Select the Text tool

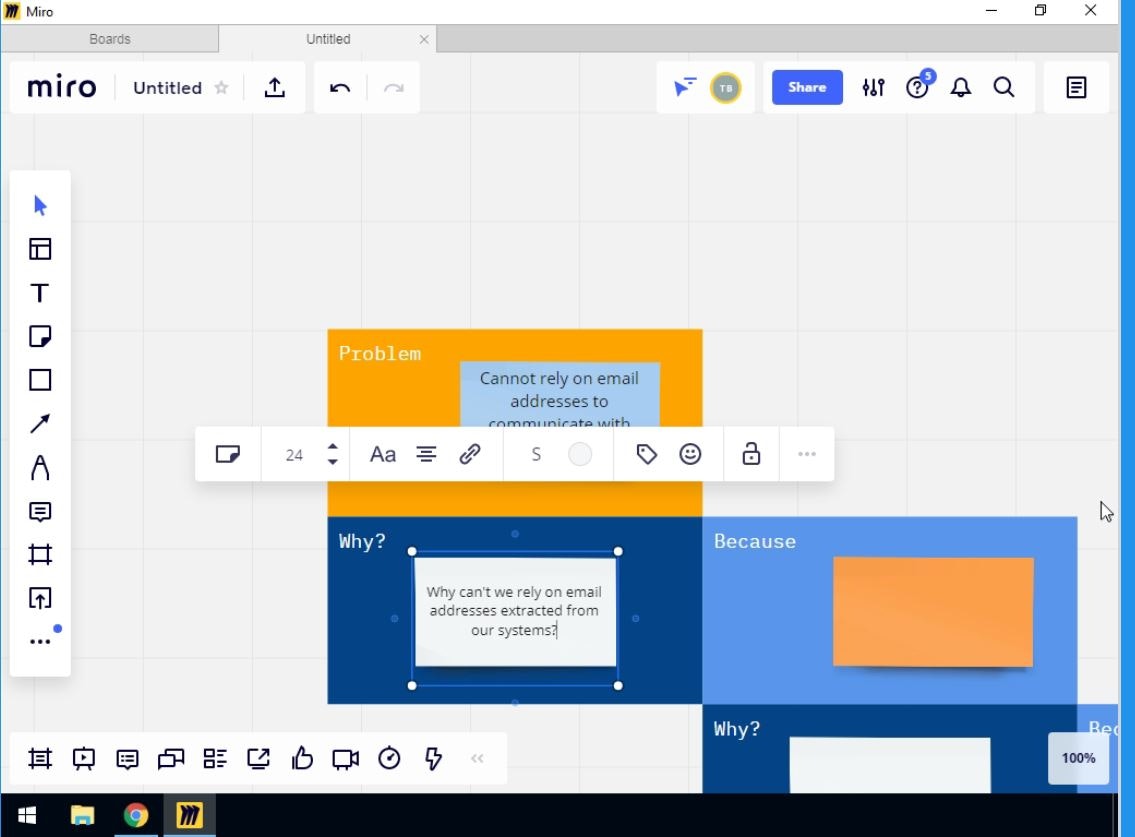click(x=40, y=293)
